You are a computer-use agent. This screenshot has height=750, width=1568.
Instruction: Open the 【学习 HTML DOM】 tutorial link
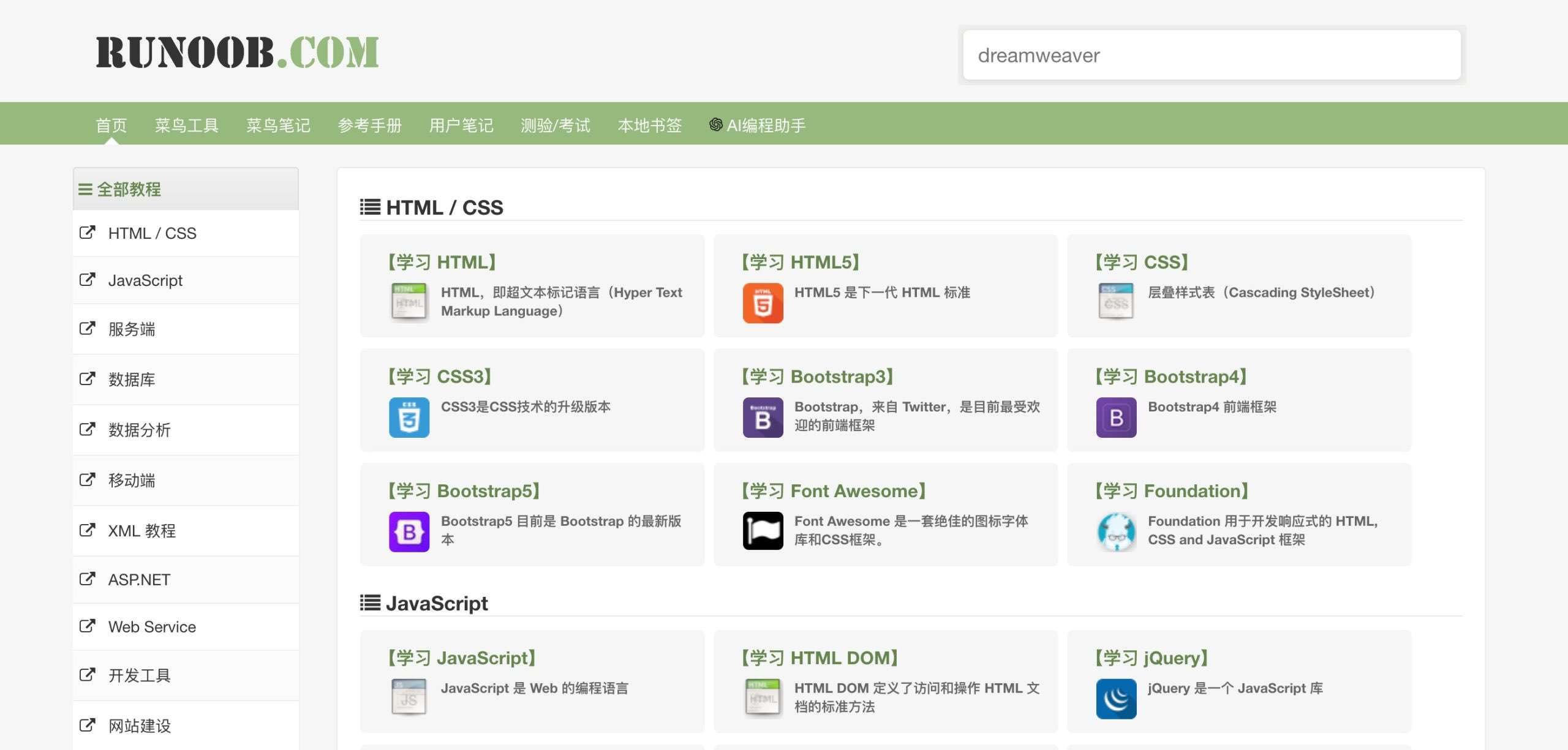820,658
